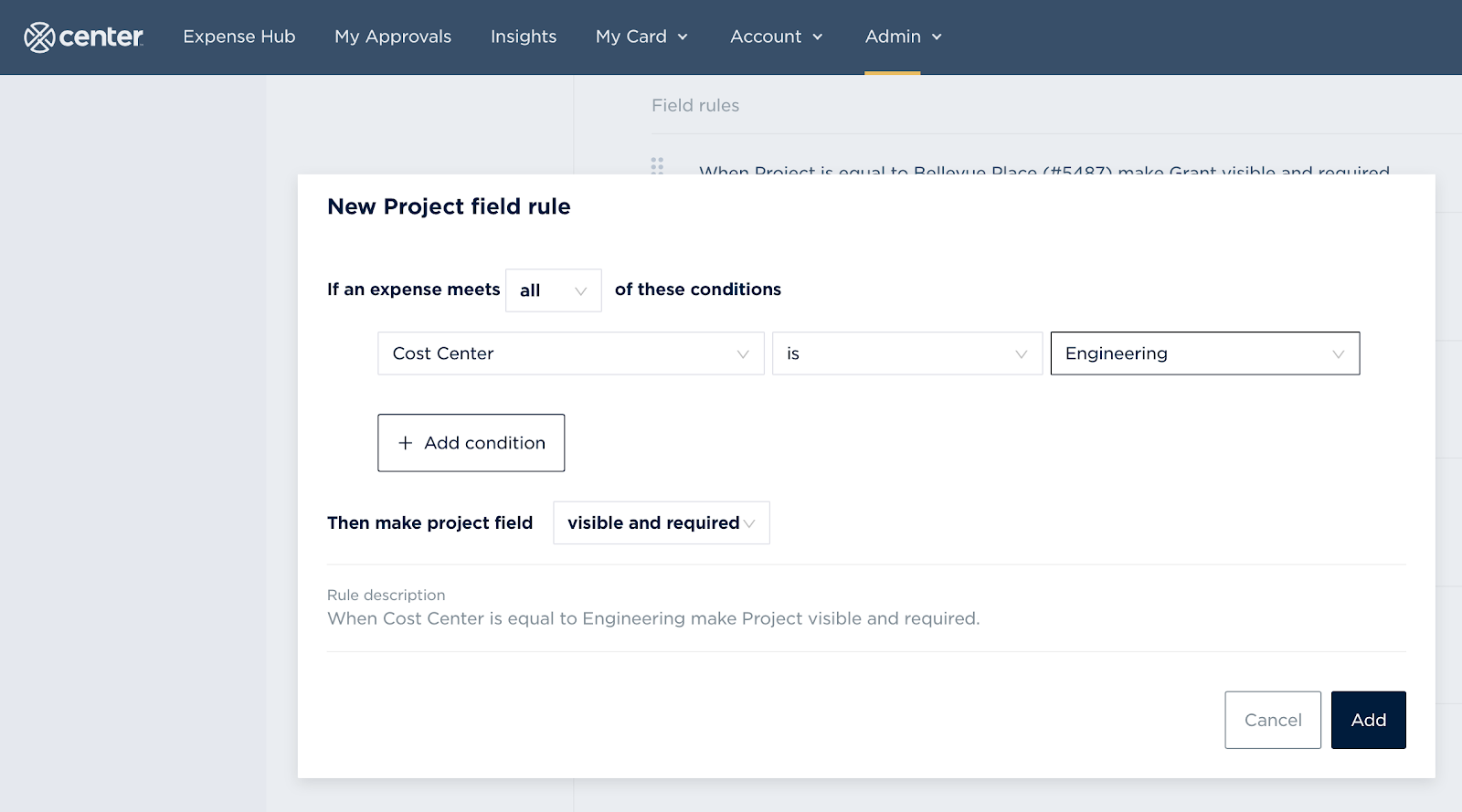
Task: Click the Add condition button
Action: point(471,443)
